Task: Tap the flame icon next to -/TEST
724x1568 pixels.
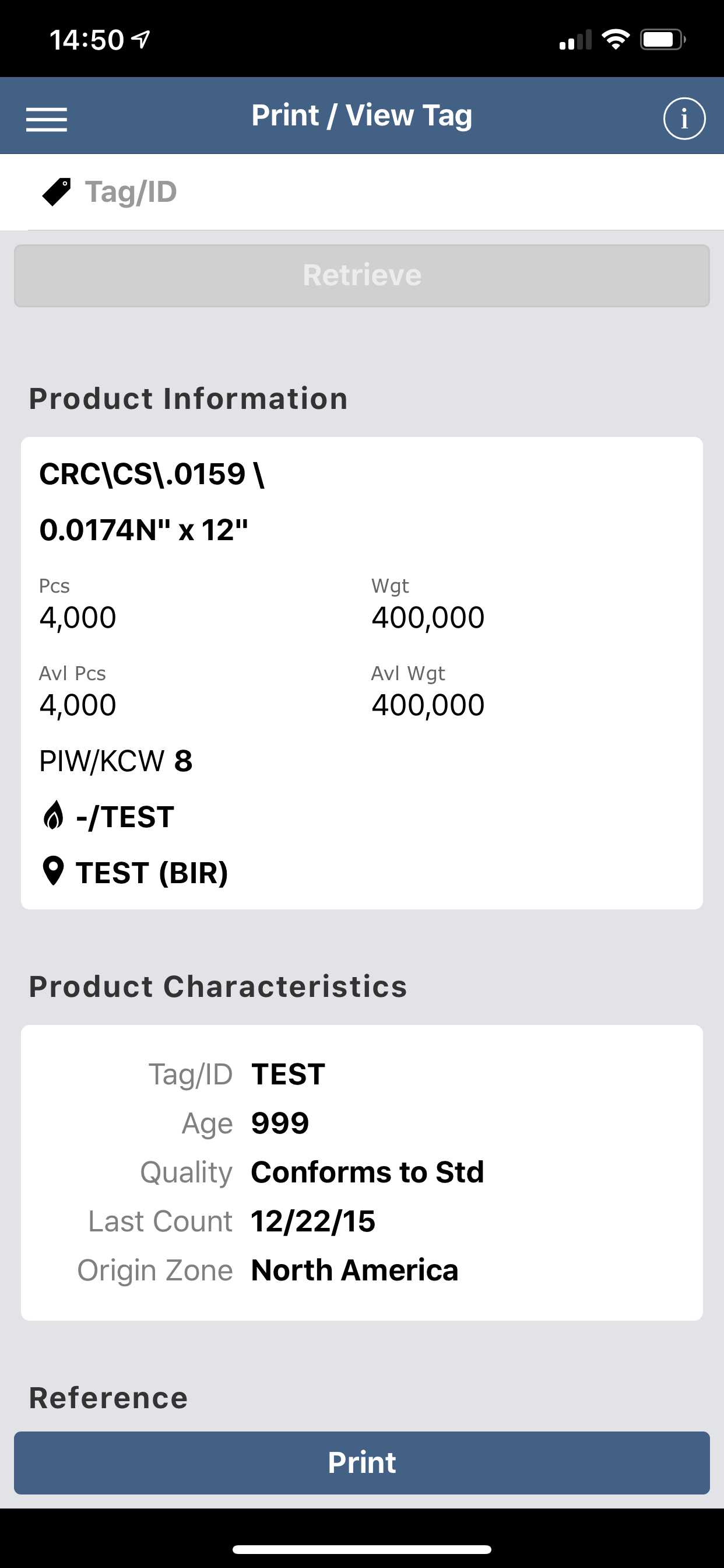Action: click(54, 815)
